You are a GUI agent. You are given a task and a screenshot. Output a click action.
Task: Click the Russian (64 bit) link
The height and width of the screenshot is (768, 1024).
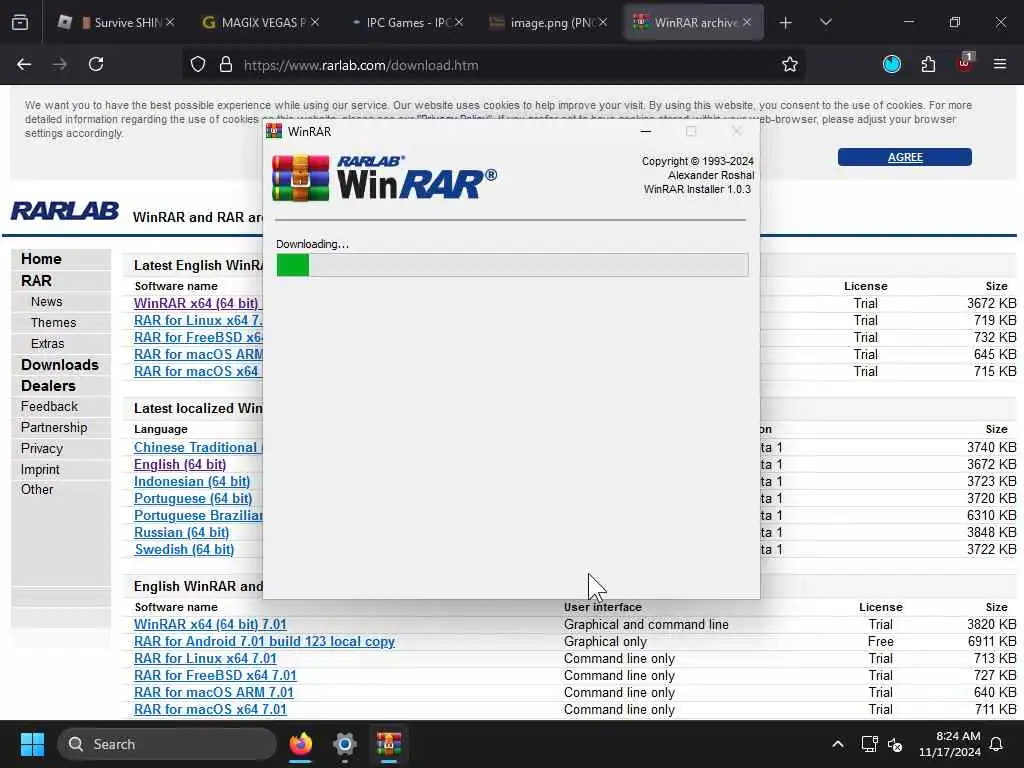point(182,532)
